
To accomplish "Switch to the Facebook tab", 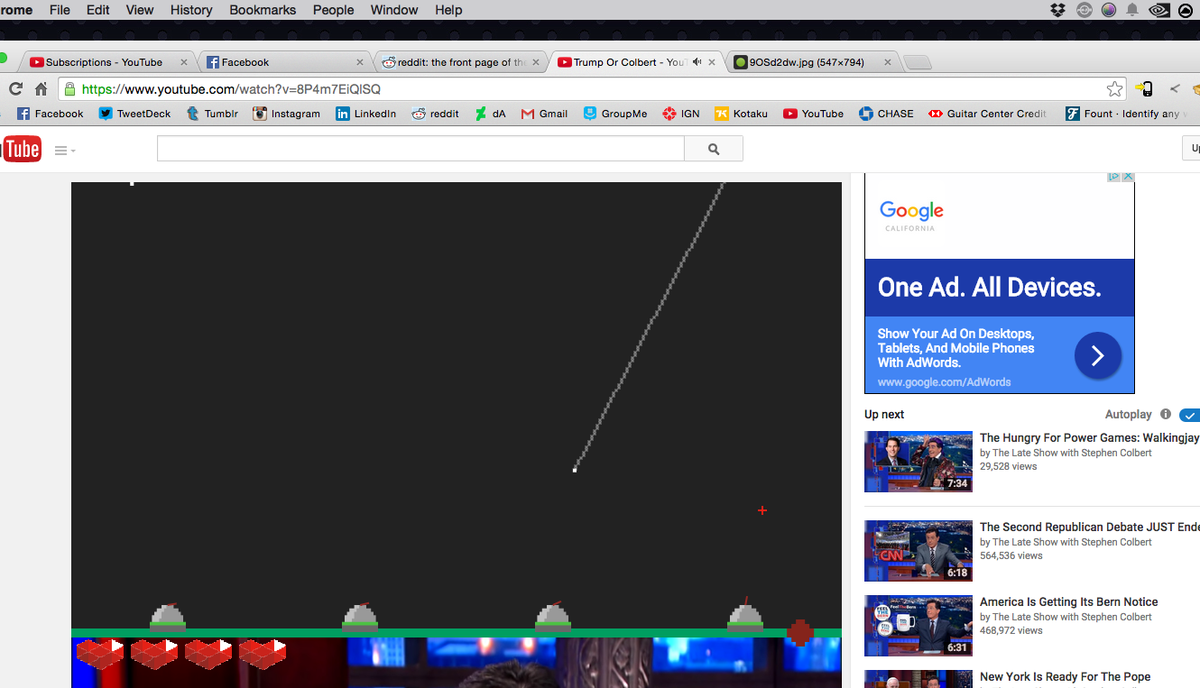I will 285,62.
